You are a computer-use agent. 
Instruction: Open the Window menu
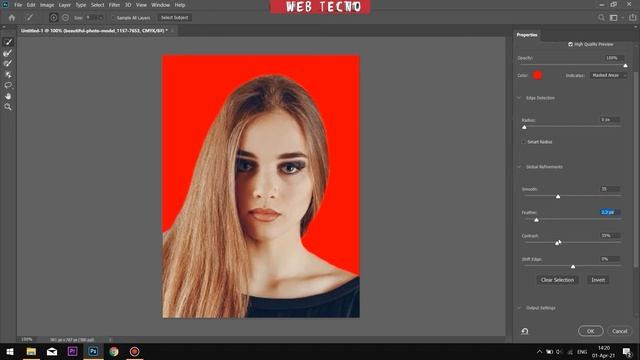[x=160, y=5]
